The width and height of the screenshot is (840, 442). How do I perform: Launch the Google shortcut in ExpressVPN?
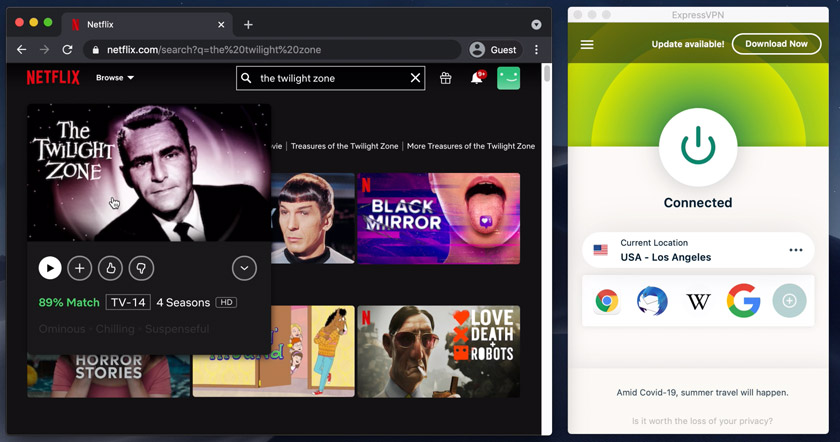click(x=743, y=300)
